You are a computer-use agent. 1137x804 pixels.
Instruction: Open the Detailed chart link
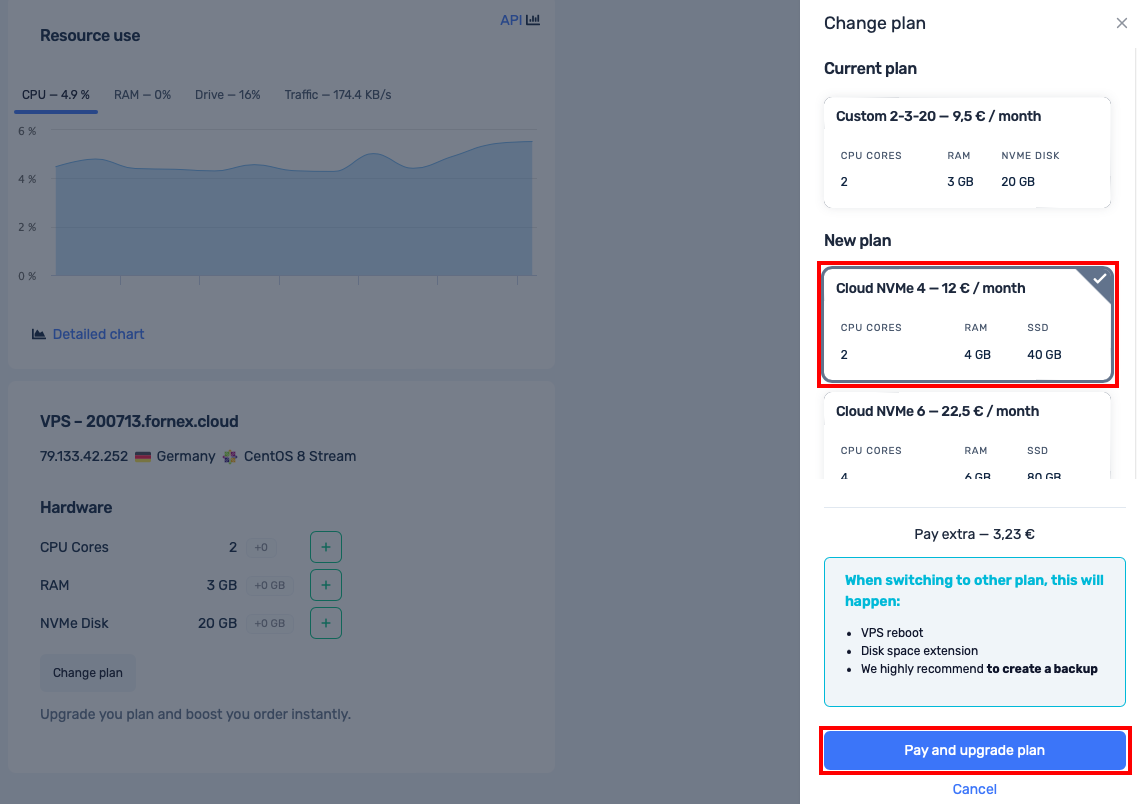98,334
